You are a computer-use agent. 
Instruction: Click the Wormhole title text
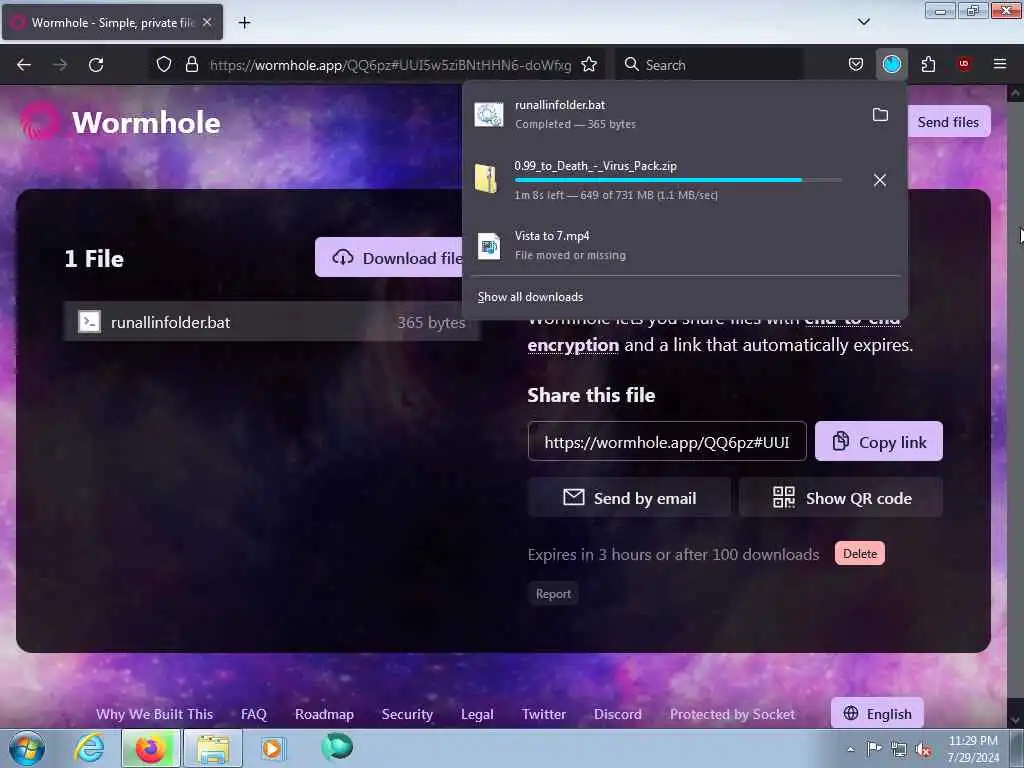(x=146, y=123)
